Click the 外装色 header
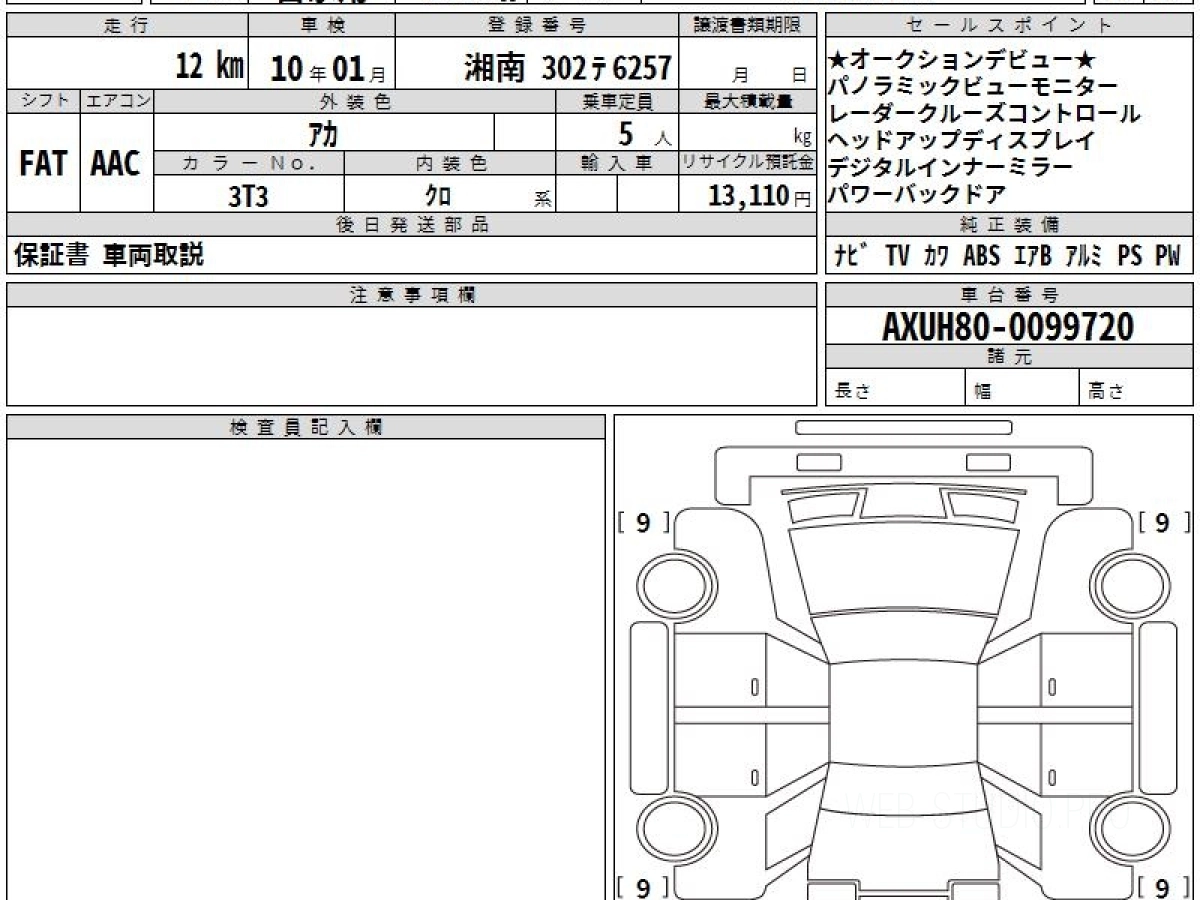Screen dimensions: 1200x900 pos(355,101)
